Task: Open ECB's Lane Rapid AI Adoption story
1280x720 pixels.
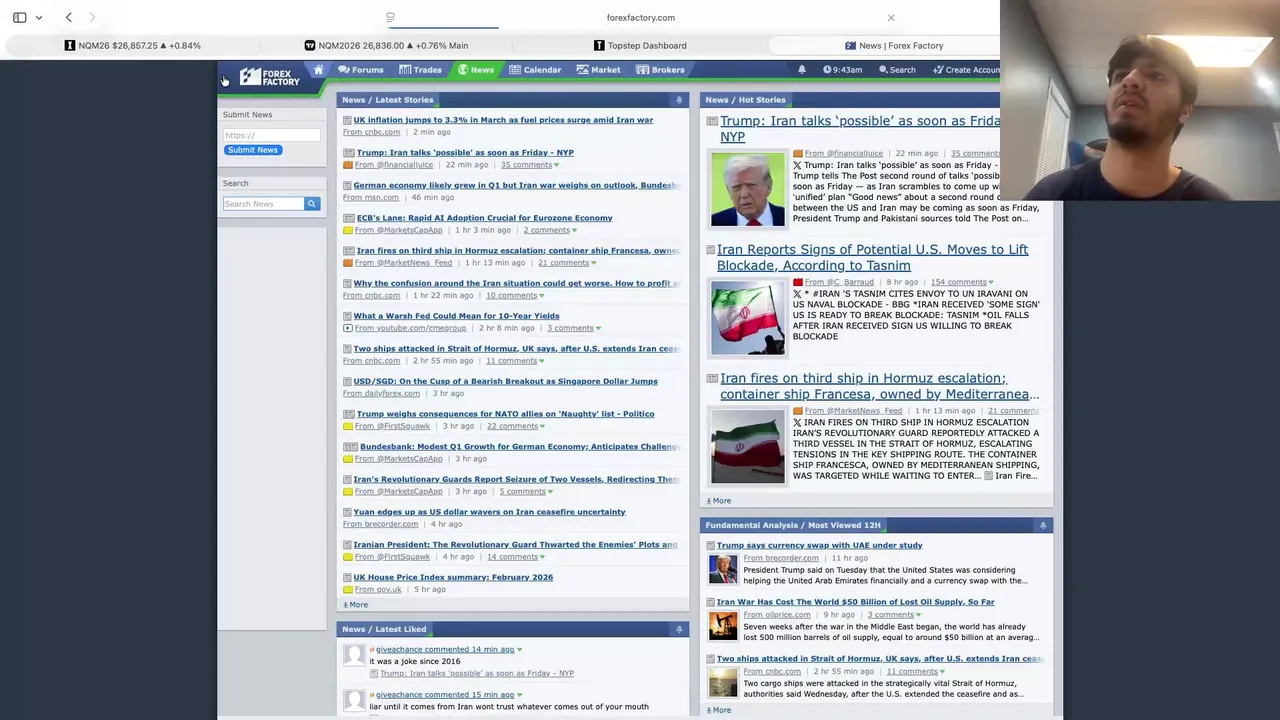Action: pos(484,218)
